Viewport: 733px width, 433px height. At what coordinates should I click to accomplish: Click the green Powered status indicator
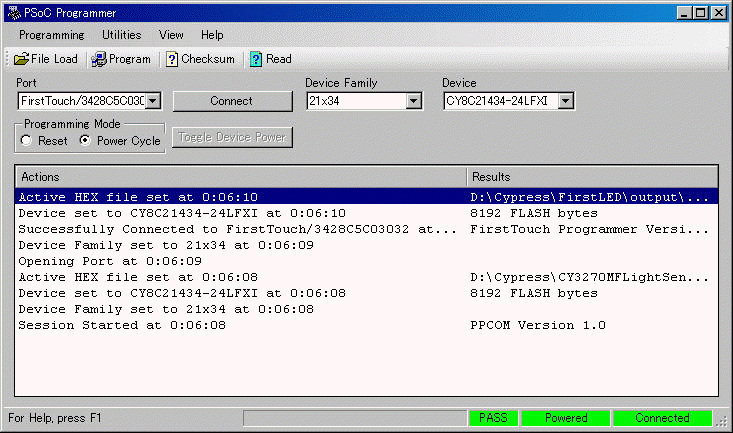coord(566,418)
